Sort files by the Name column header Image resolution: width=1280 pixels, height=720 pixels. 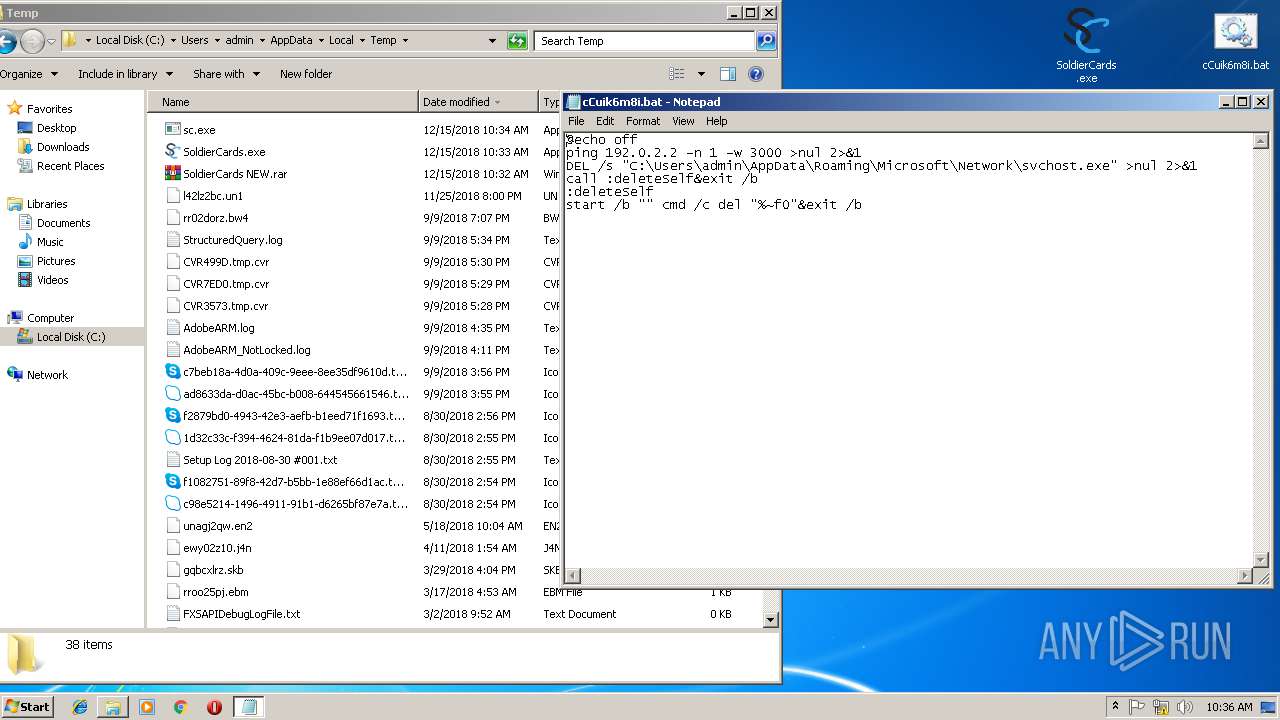tap(283, 102)
